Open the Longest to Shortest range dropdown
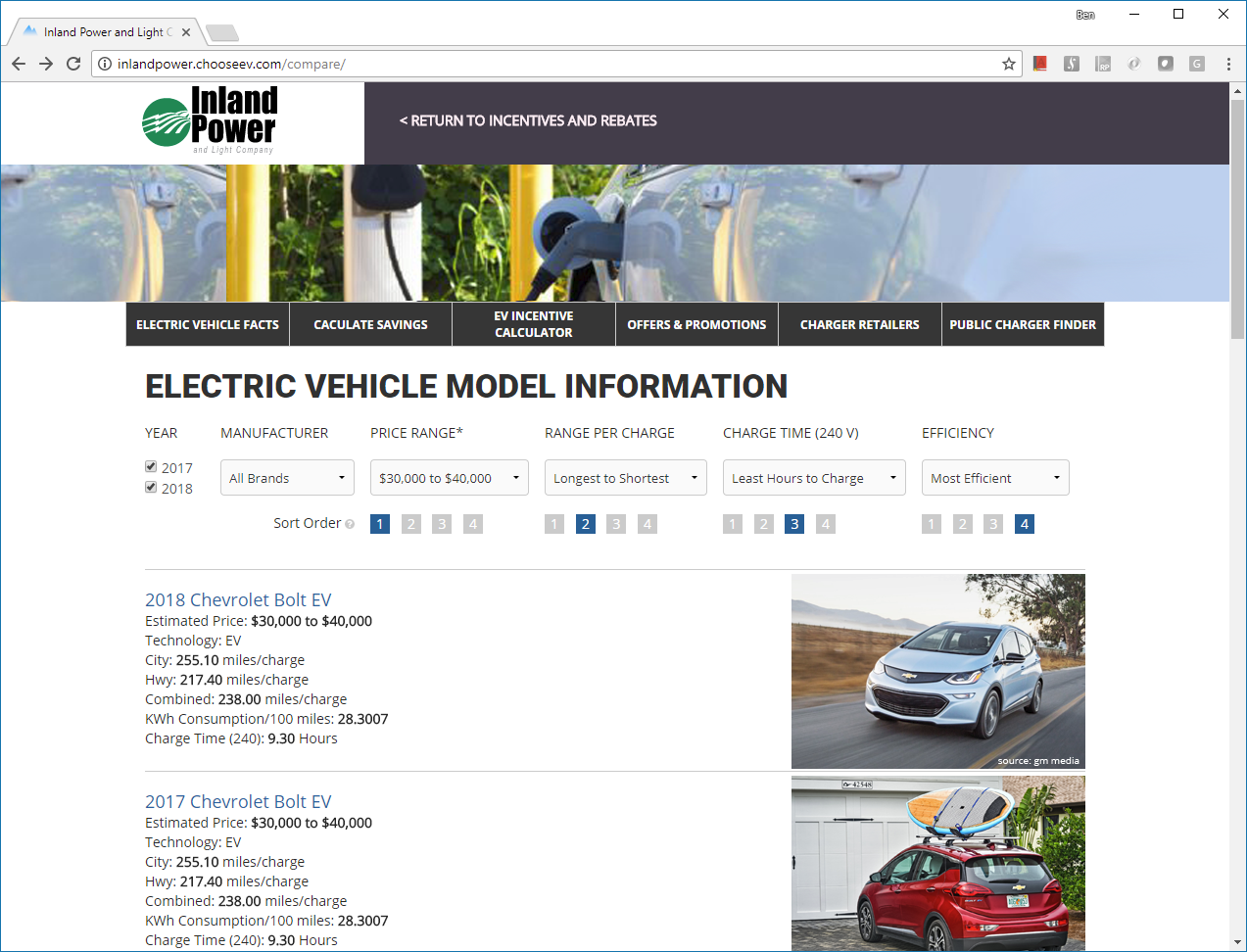The height and width of the screenshot is (952, 1247). (x=625, y=478)
